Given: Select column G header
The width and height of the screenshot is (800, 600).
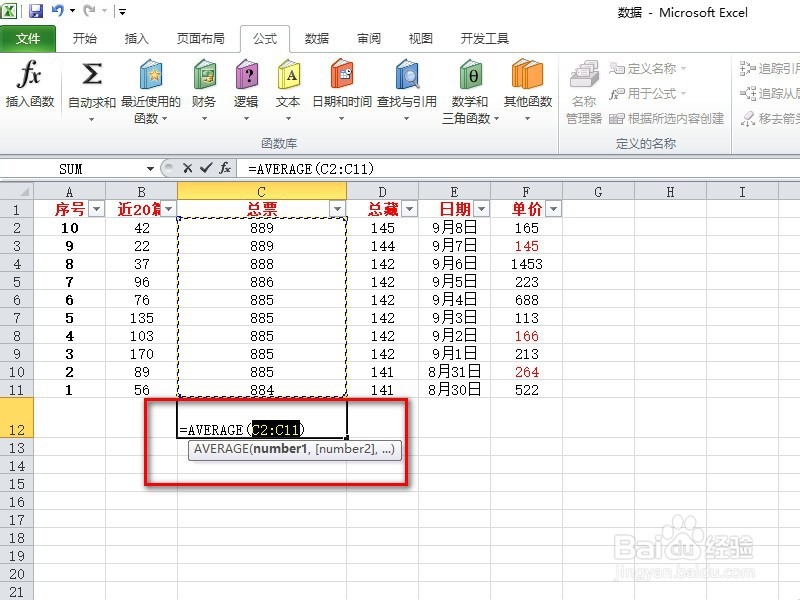Looking at the screenshot, I should 598,191.
